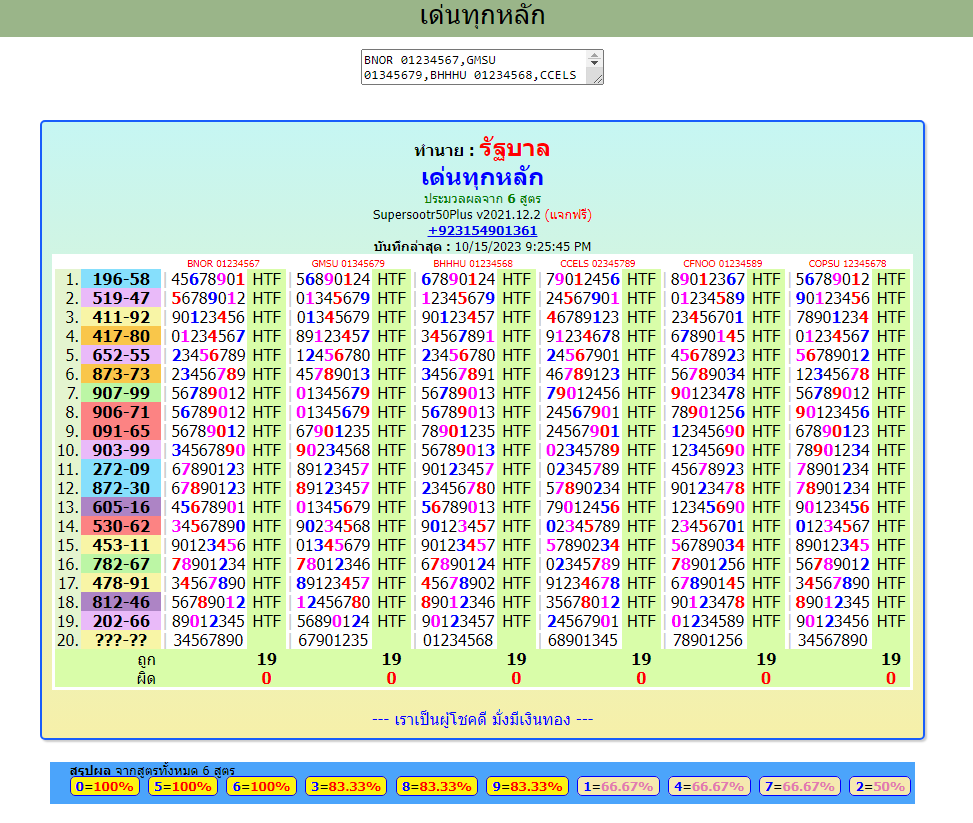
Task: Click the textarea scroll down arrow
Action: point(594,63)
